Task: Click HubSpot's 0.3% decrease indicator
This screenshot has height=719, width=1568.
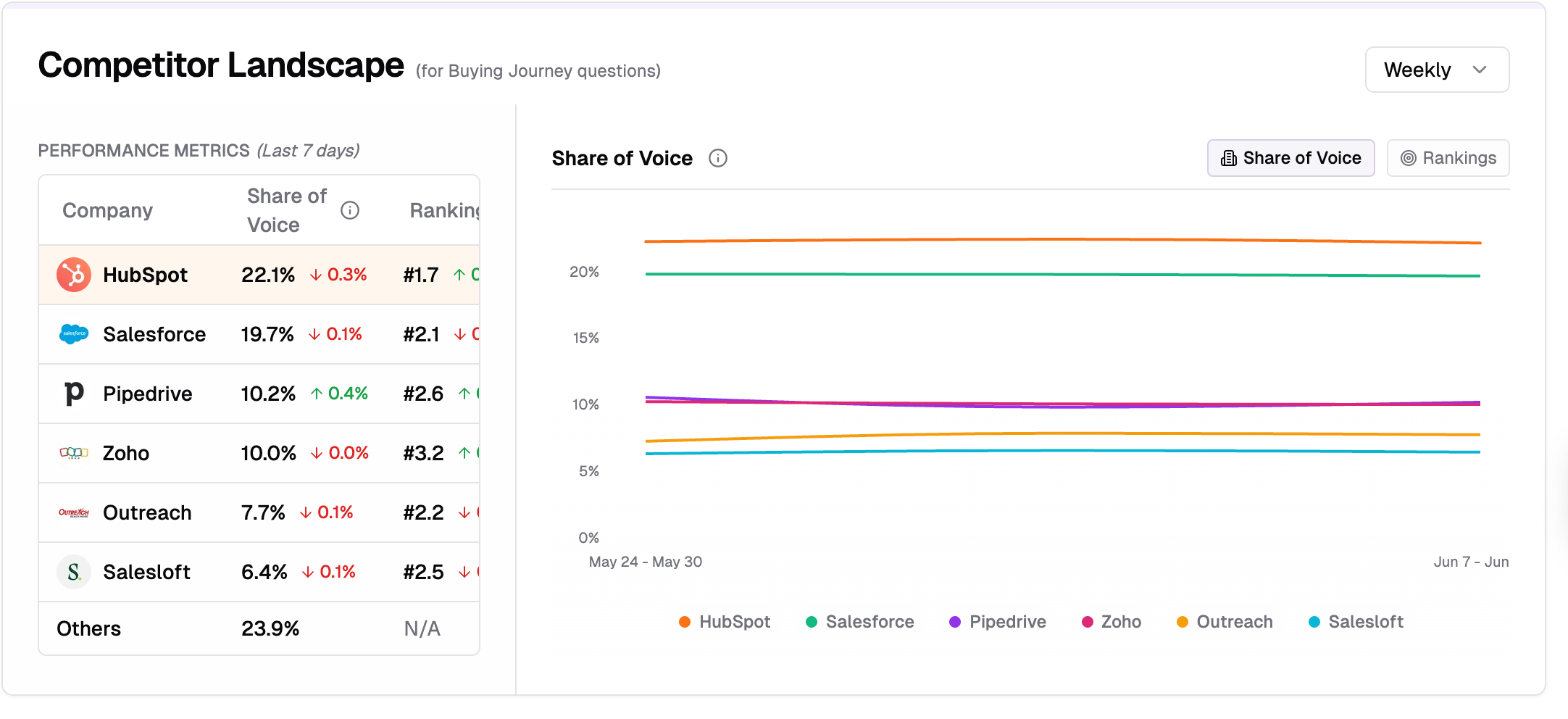Action: click(338, 275)
